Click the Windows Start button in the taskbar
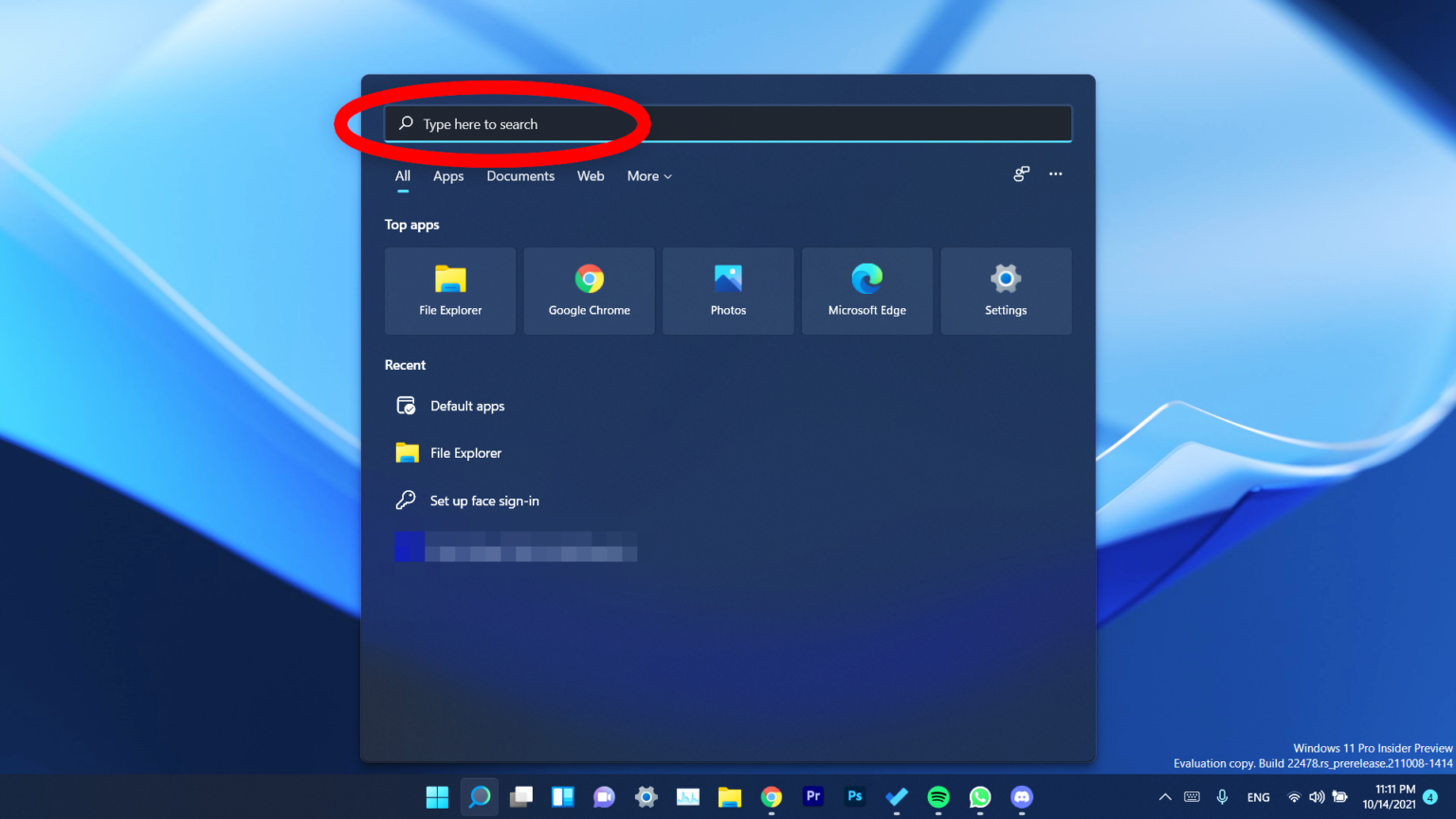 pyautogui.click(x=437, y=797)
